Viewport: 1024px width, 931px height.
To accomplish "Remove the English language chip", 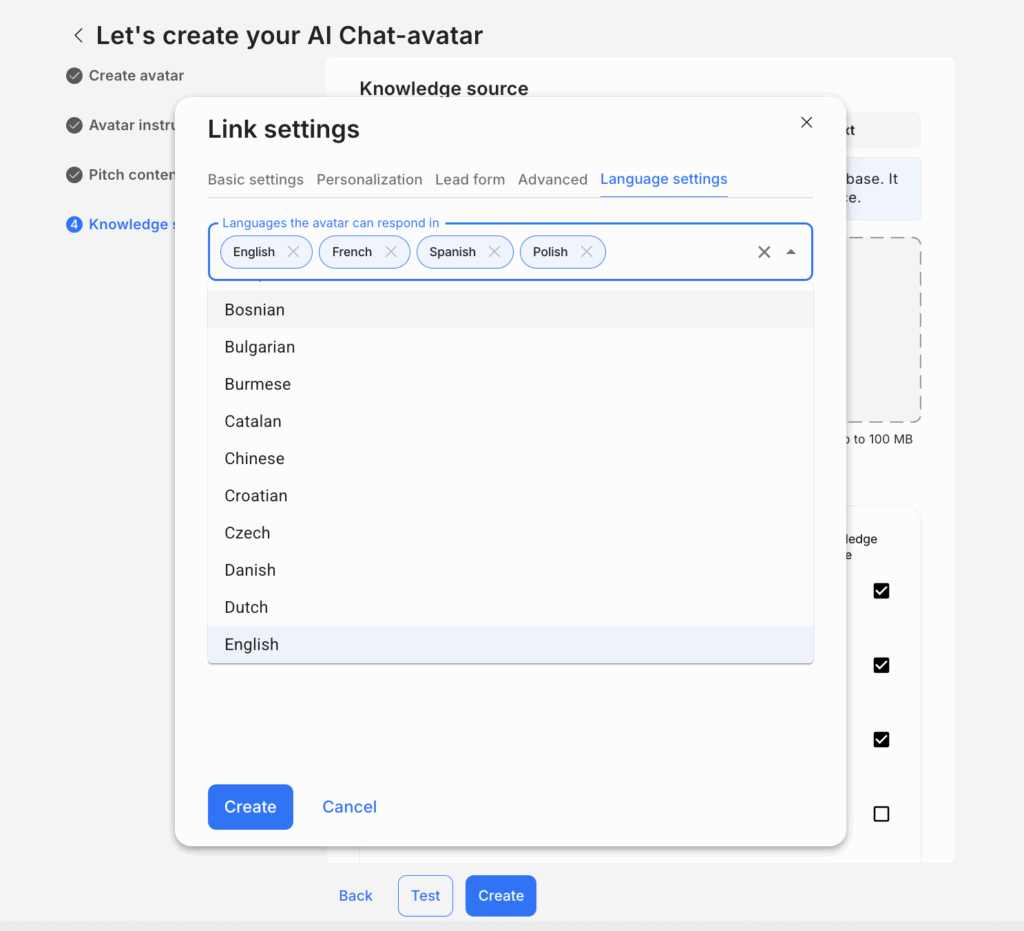I will pos(293,252).
